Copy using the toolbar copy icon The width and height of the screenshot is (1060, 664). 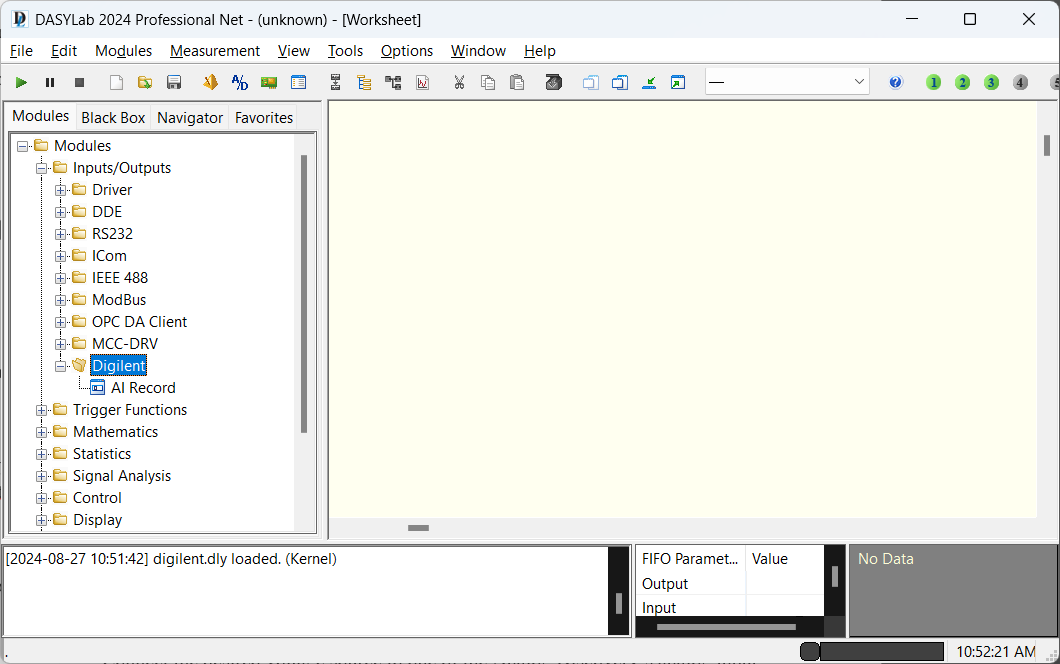pos(488,82)
